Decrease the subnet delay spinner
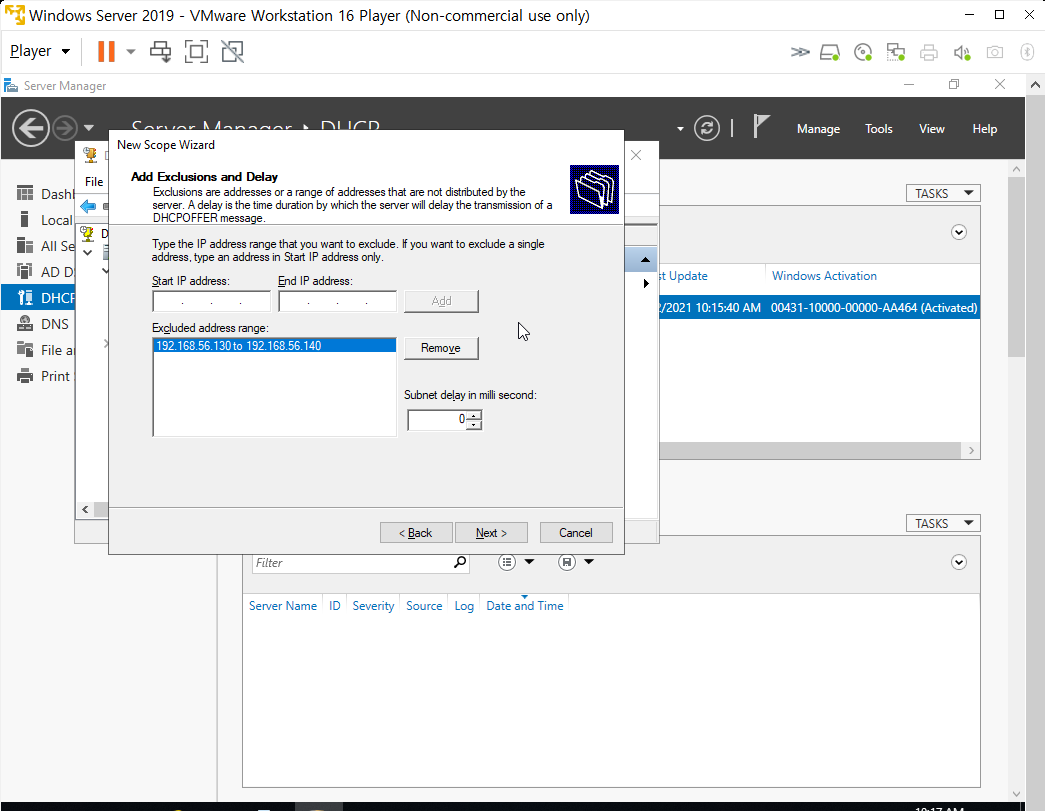 tap(474, 424)
